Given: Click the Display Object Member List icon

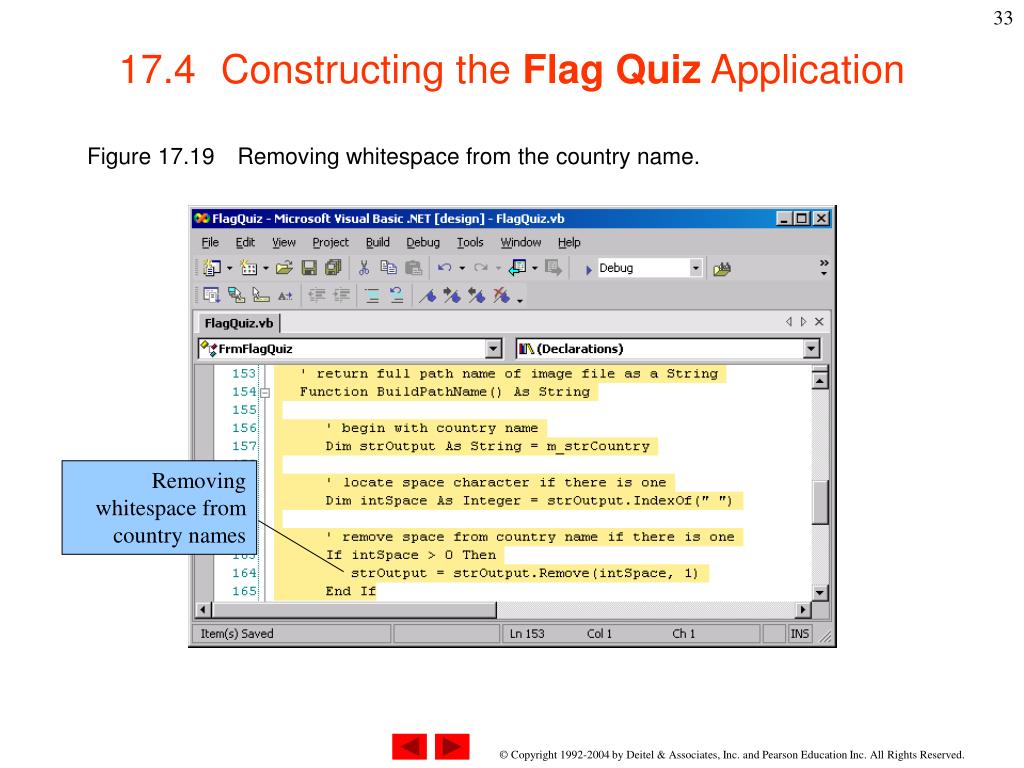Looking at the screenshot, I should click(211, 296).
